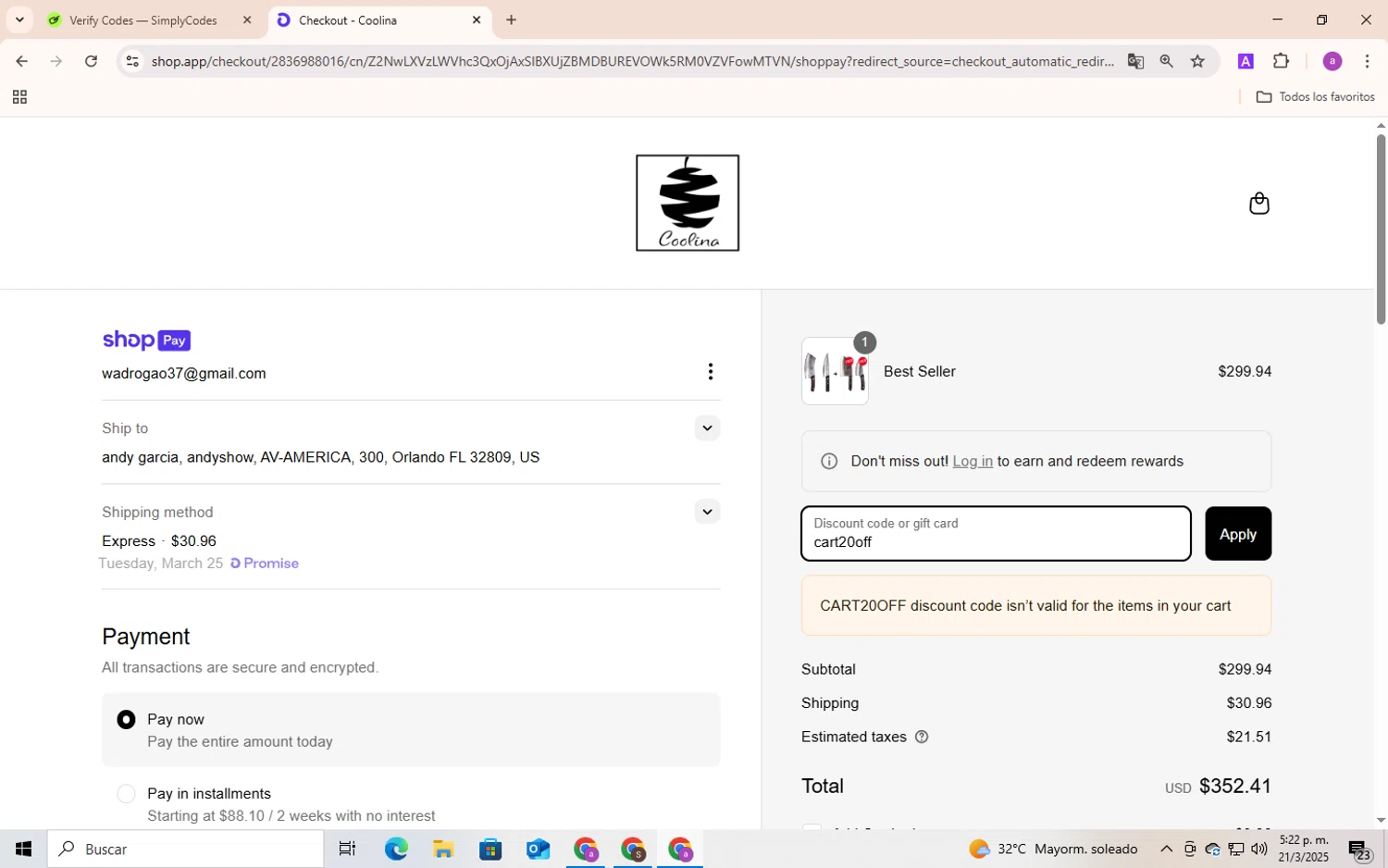Open the Todos los favoritos bookmarks folder

[x=1315, y=97]
